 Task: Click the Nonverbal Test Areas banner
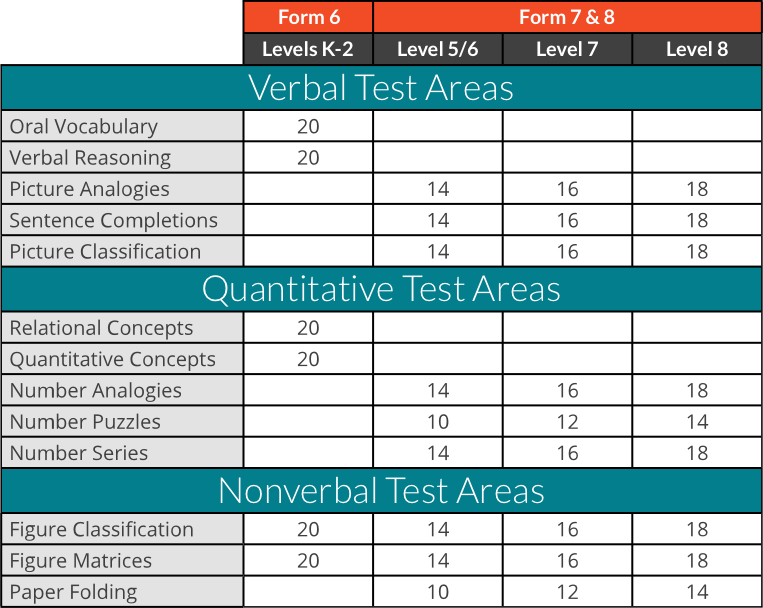pyautogui.click(x=381, y=491)
